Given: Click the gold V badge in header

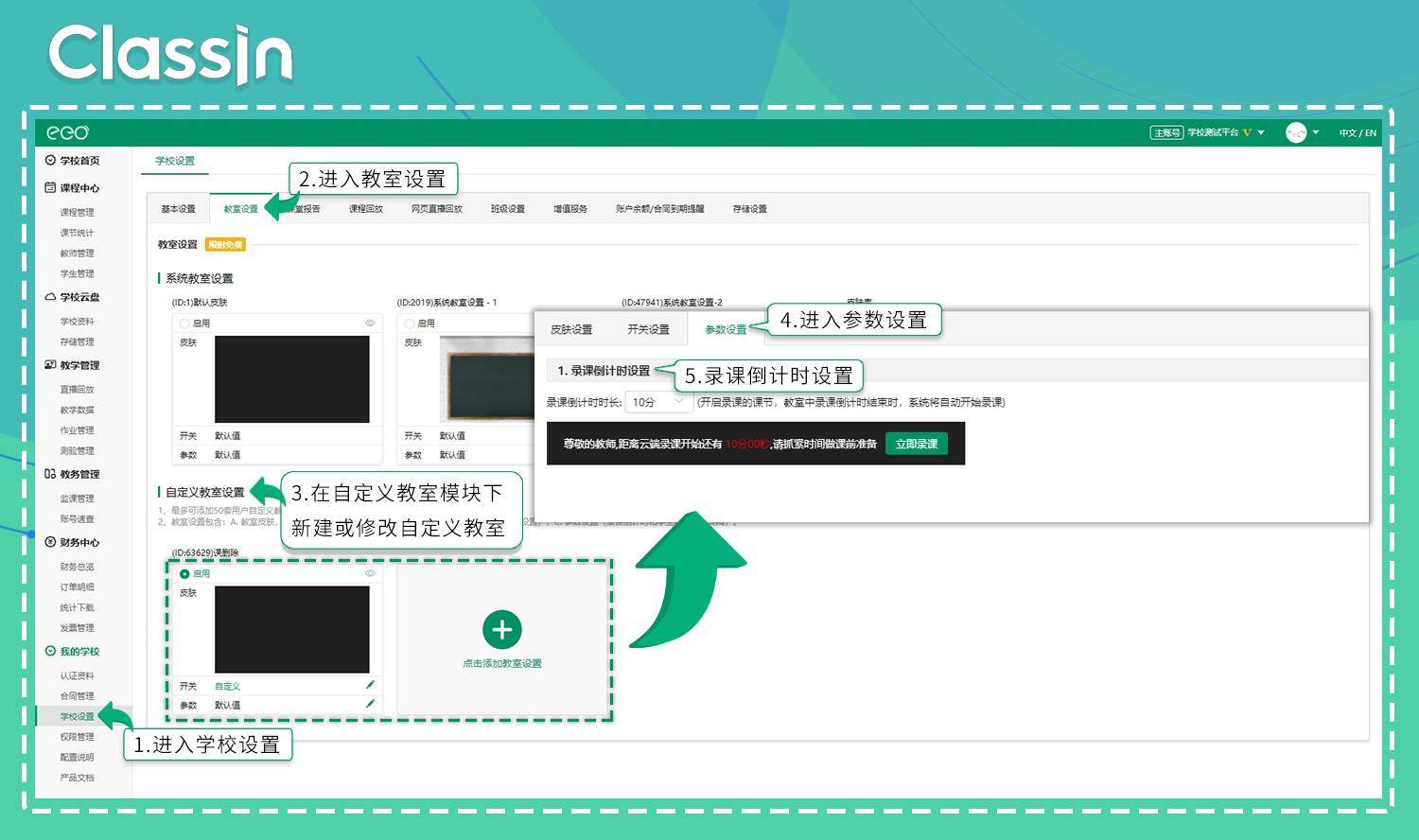Looking at the screenshot, I should pyautogui.click(x=1247, y=132).
